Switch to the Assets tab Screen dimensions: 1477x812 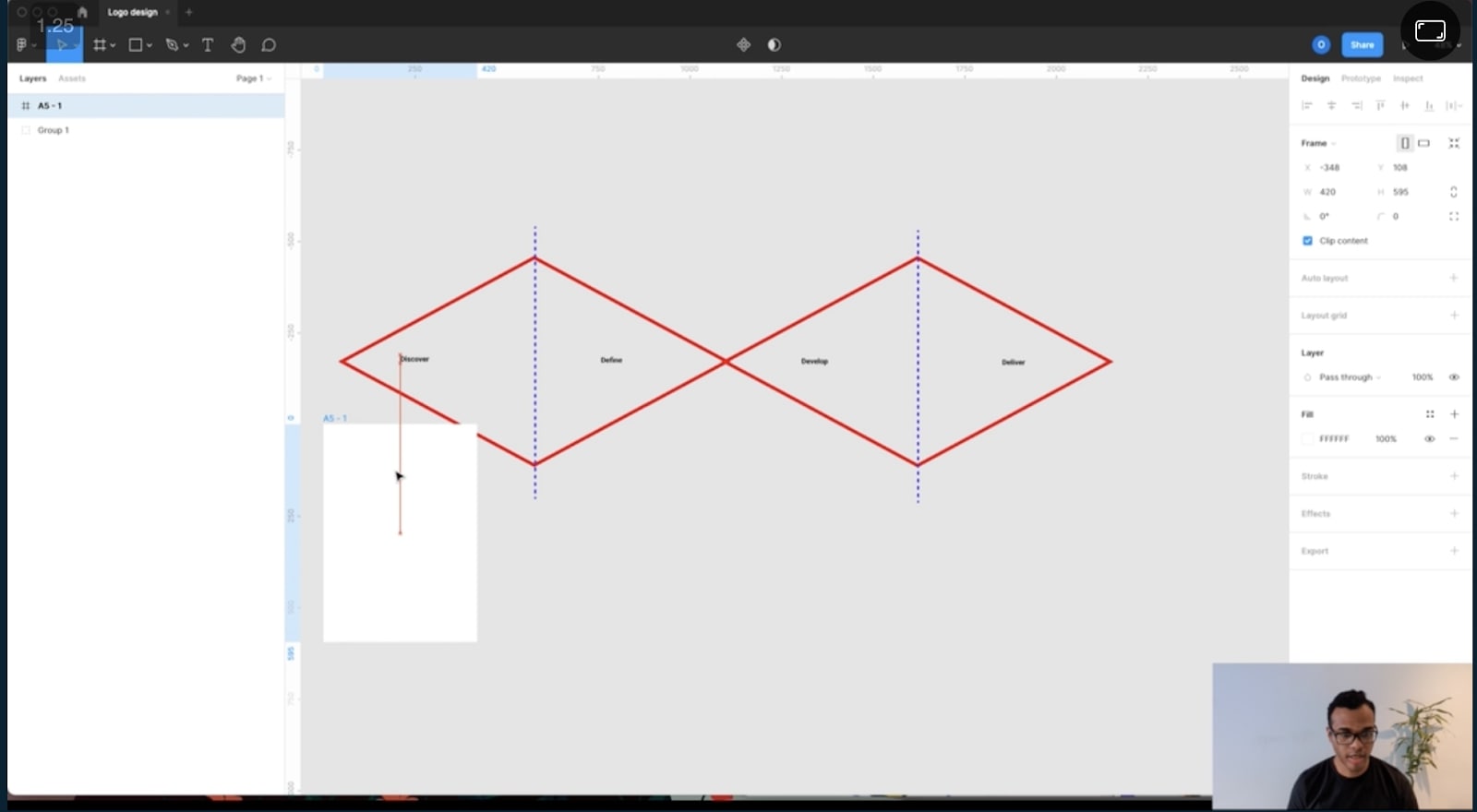[x=72, y=78]
